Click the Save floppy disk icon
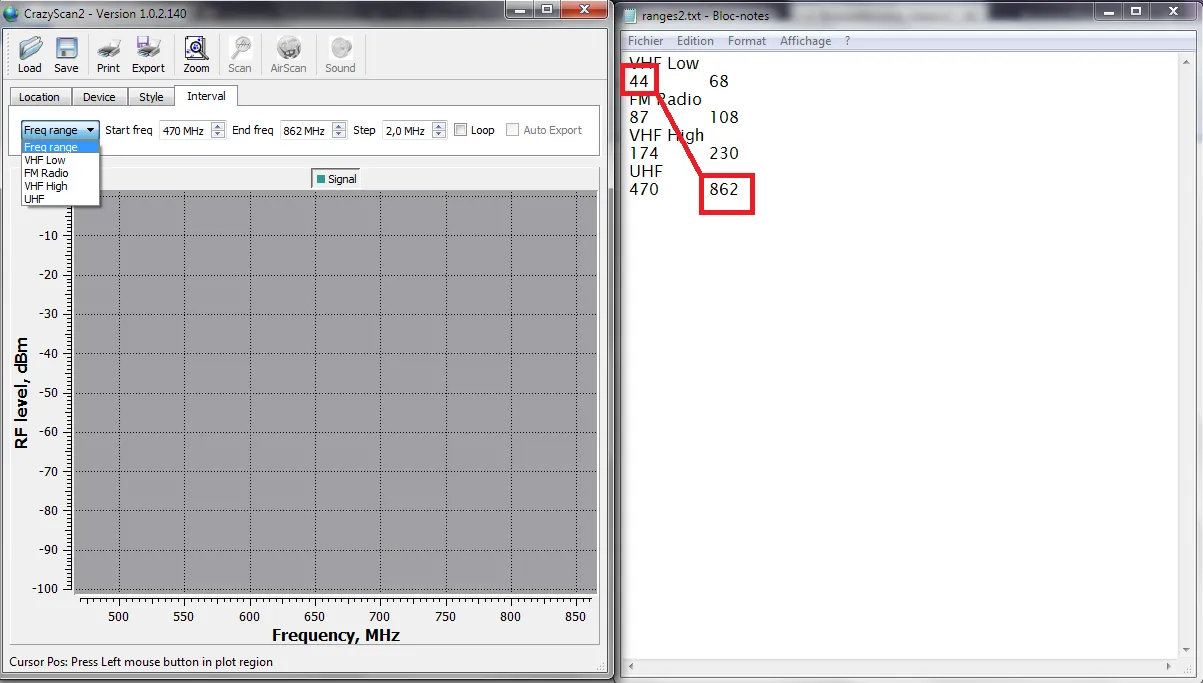Screen dimensions: 1203x683 66,54
